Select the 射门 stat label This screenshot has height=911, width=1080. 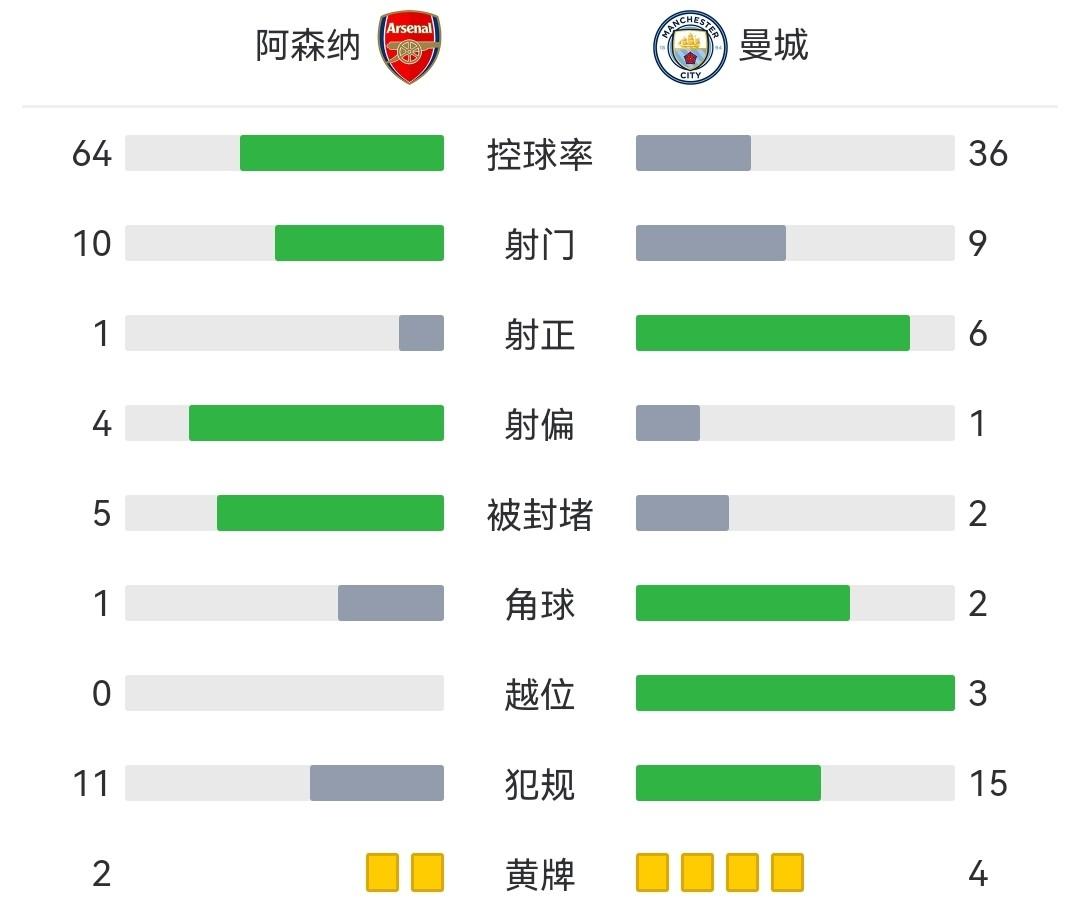[540, 244]
